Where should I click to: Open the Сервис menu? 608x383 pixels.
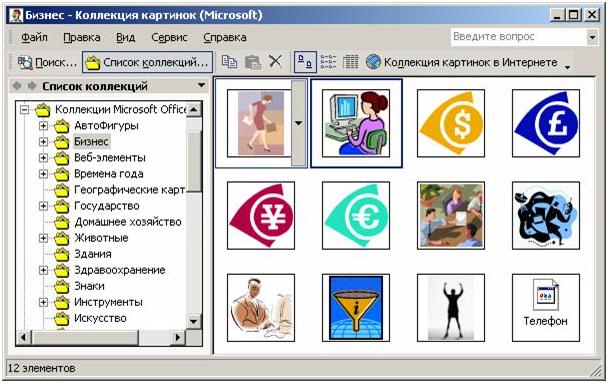(169, 38)
